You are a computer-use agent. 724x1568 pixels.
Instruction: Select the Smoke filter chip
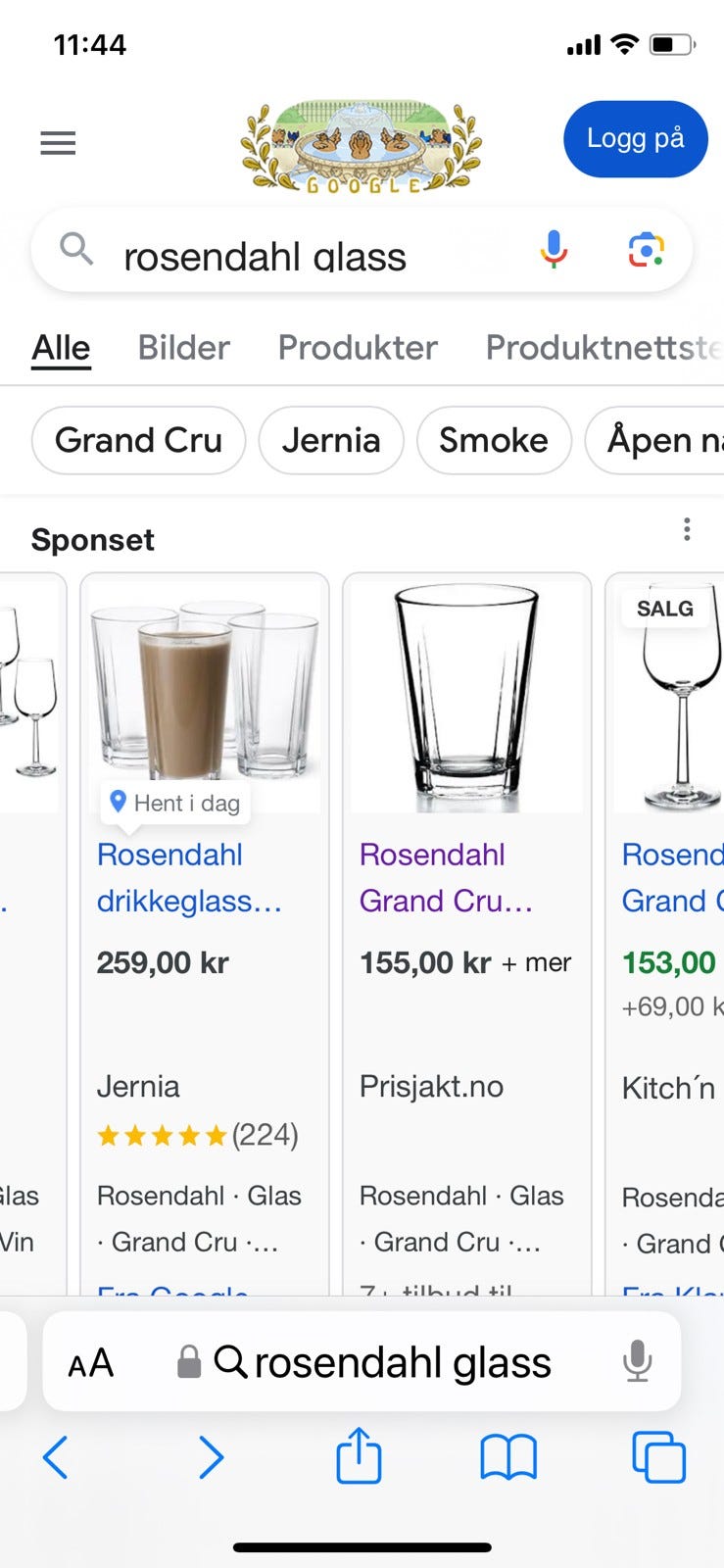click(493, 440)
